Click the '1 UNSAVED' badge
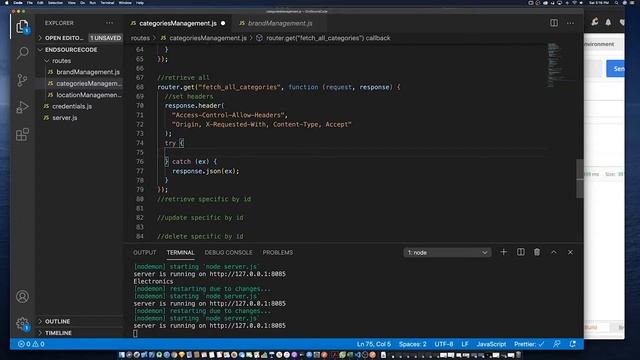The image size is (640, 360). (105, 38)
